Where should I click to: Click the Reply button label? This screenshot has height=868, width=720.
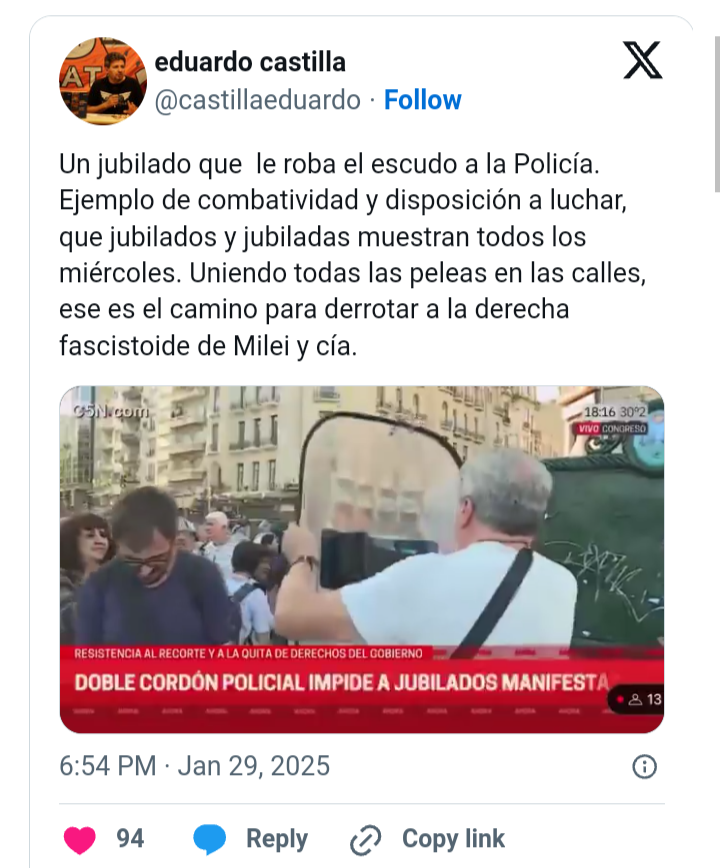[277, 839]
